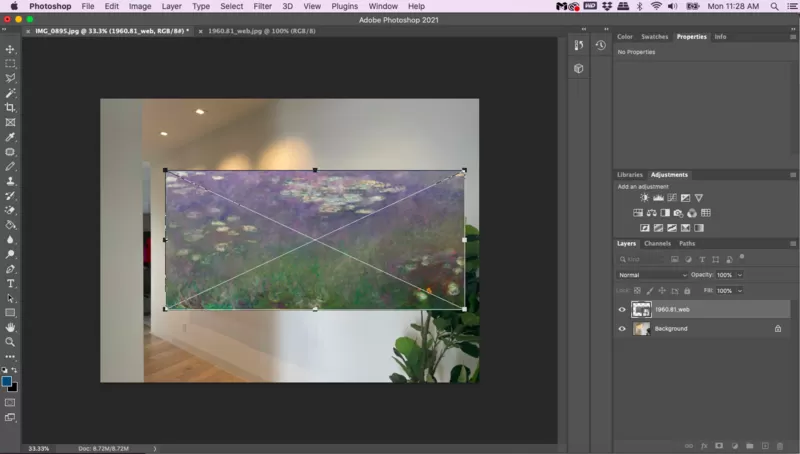The height and width of the screenshot is (454, 800).
Task: Open the Filter menu
Action: pos(262,6)
